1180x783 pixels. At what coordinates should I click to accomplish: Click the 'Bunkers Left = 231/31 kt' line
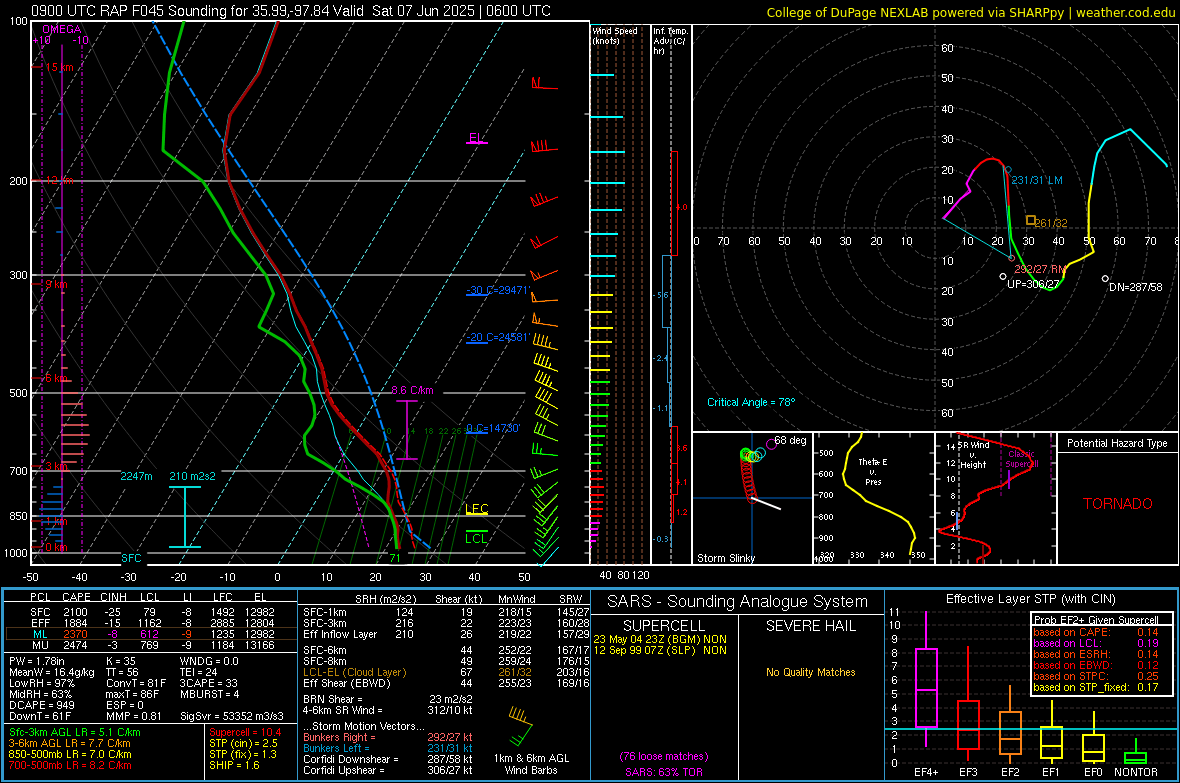tap(388, 748)
